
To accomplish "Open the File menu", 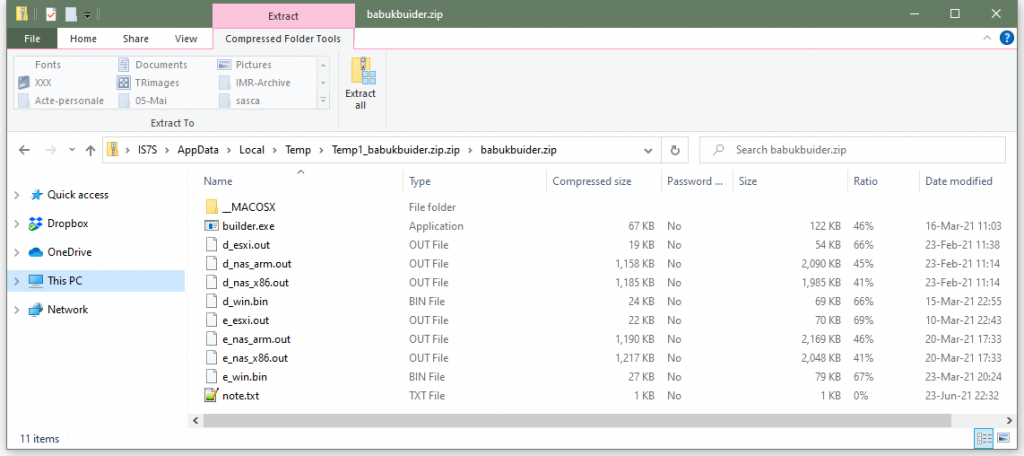I will tap(32, 39).
